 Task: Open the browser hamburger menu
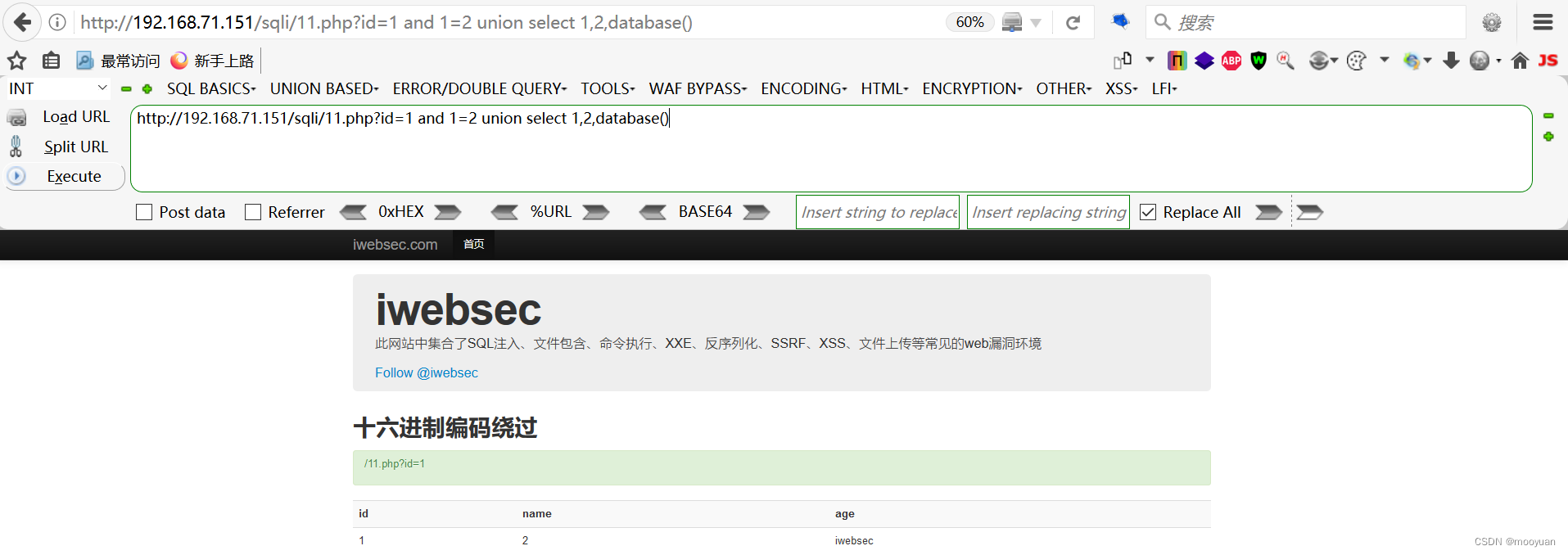pos(1543,22)
